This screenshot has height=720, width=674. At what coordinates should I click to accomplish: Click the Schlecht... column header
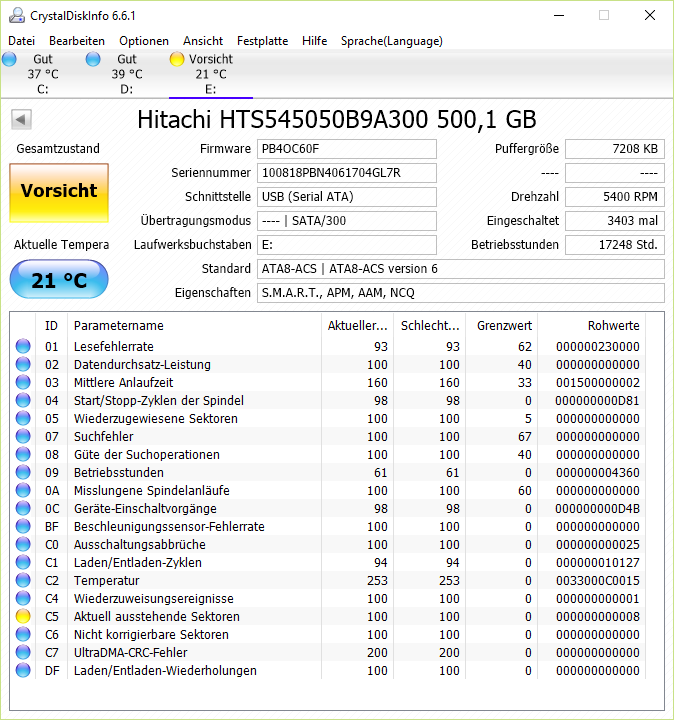429,326
